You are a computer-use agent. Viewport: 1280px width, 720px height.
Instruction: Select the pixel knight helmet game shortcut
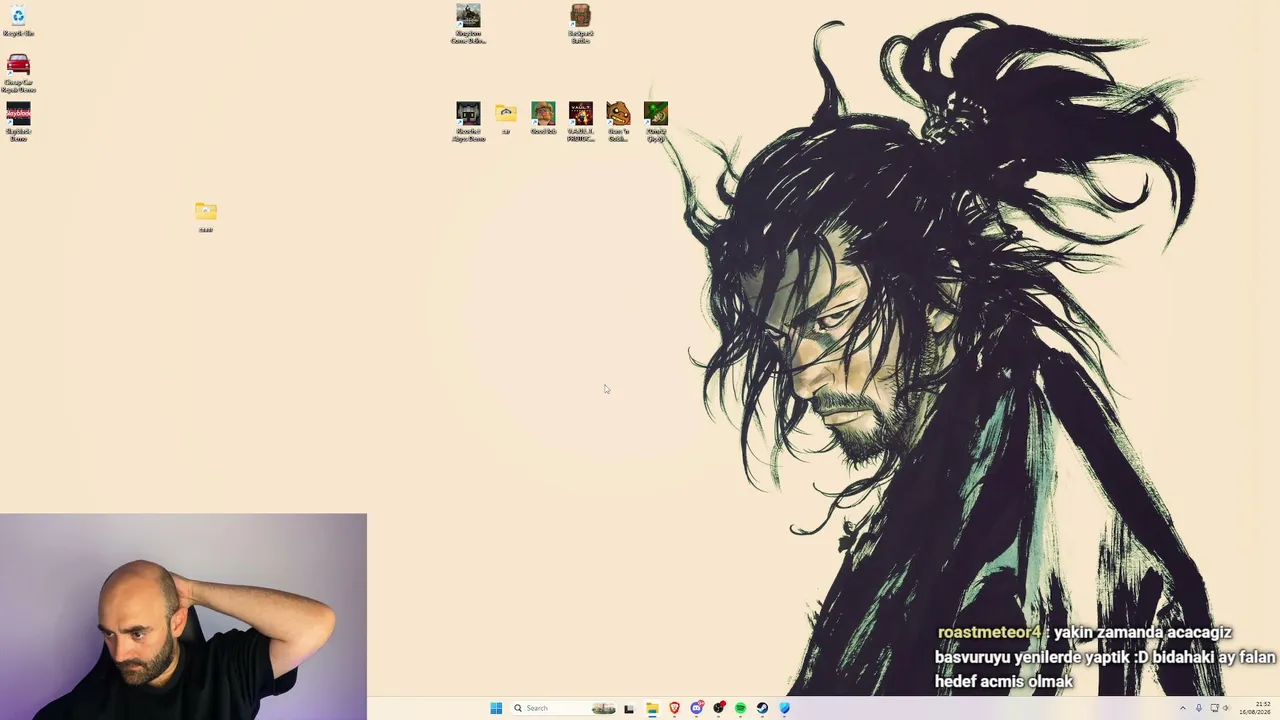pos(468,122)
